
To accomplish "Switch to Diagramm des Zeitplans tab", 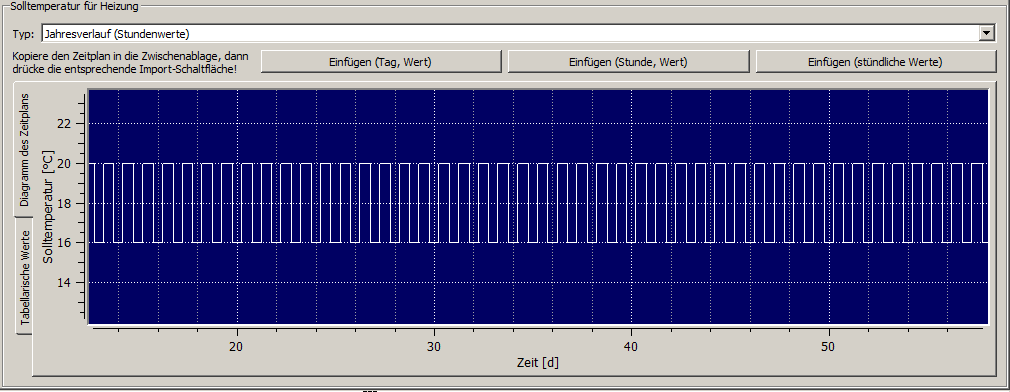I will click(x=24, y=149).
